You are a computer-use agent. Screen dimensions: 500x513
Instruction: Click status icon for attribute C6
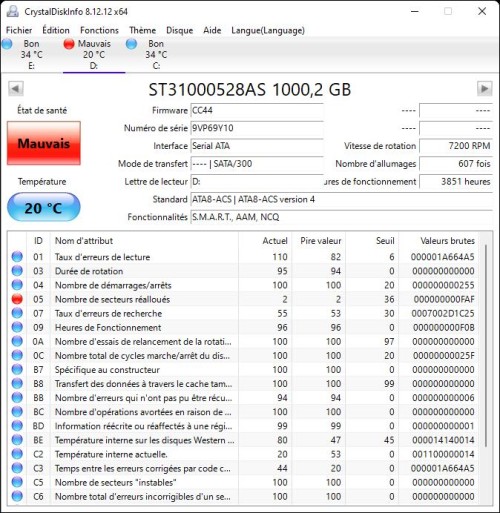tap(17, 496)
